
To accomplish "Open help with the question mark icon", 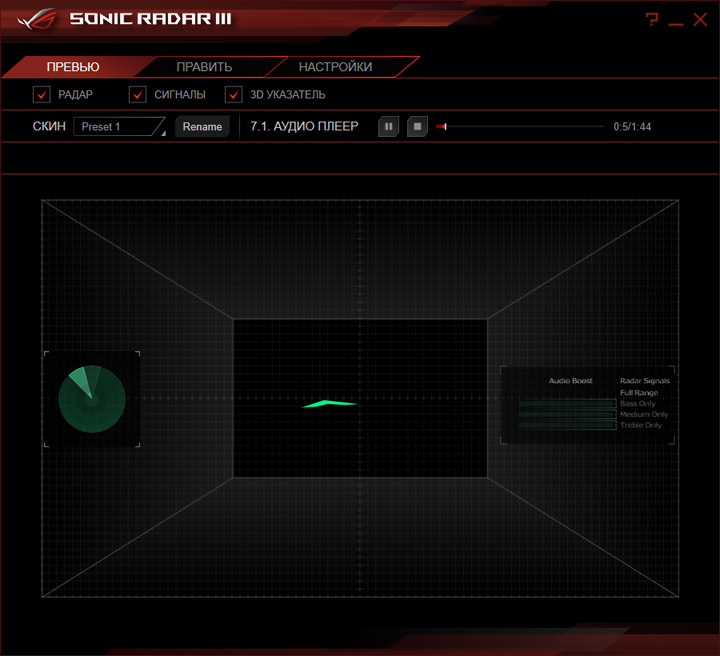I will [x=652, y=19].
